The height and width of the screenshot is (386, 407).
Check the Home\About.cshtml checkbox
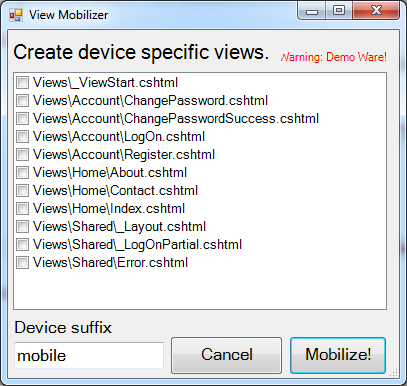pos(23,172)
